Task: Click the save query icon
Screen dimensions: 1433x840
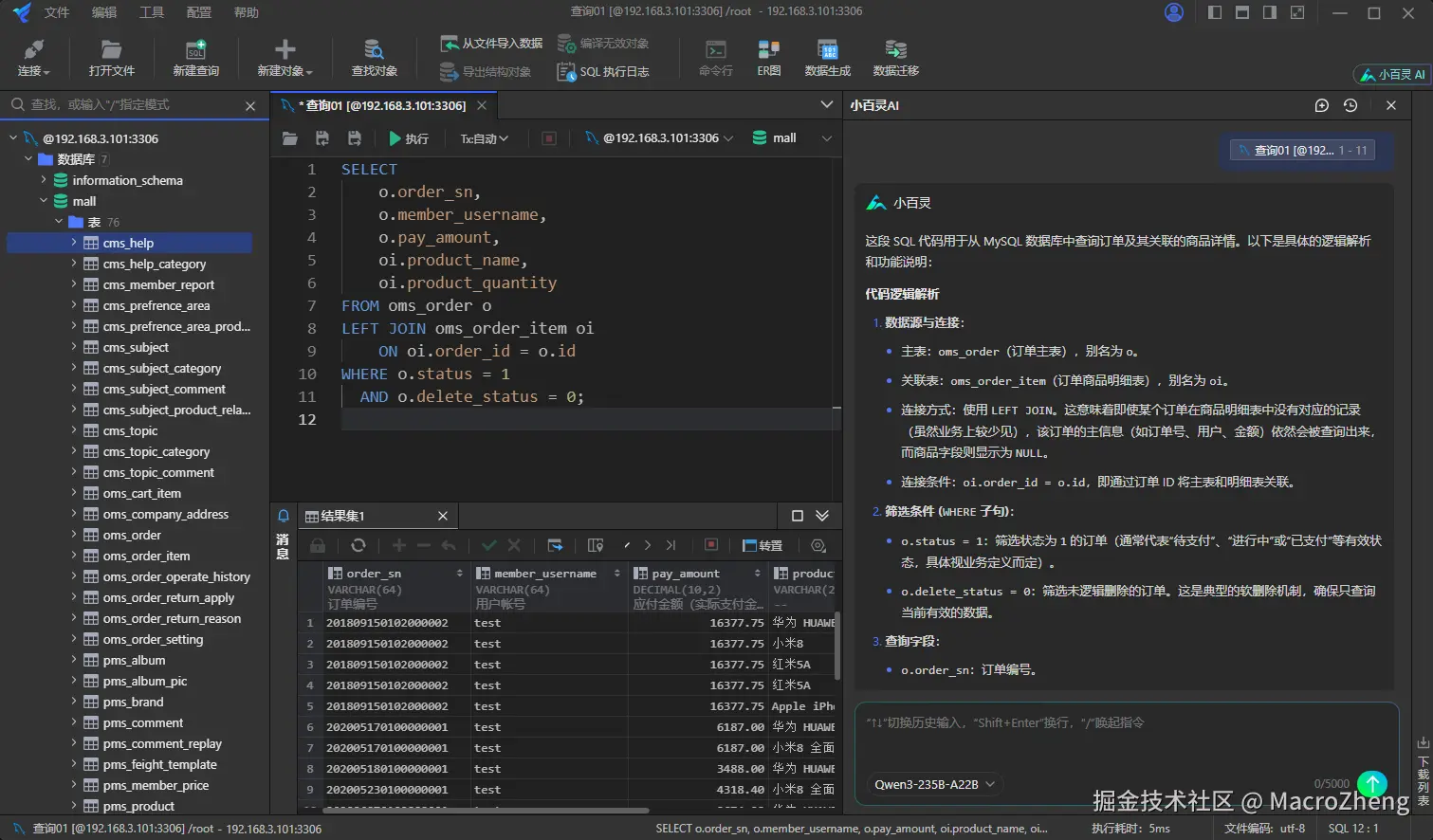Action: click(x=322, y=138)
